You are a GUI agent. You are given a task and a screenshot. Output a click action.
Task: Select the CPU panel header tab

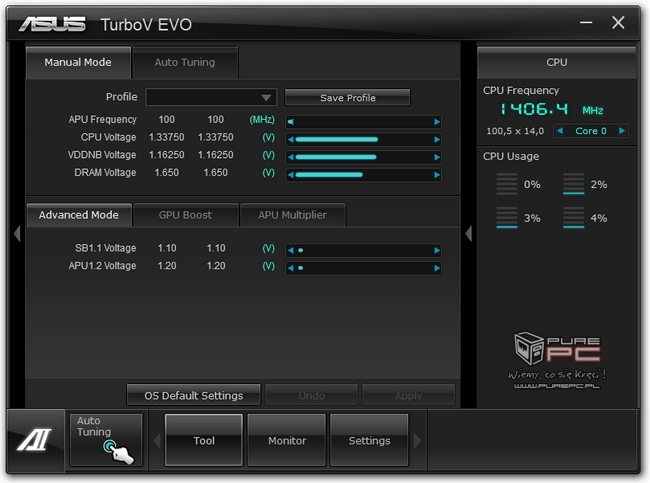pos(556,63)
